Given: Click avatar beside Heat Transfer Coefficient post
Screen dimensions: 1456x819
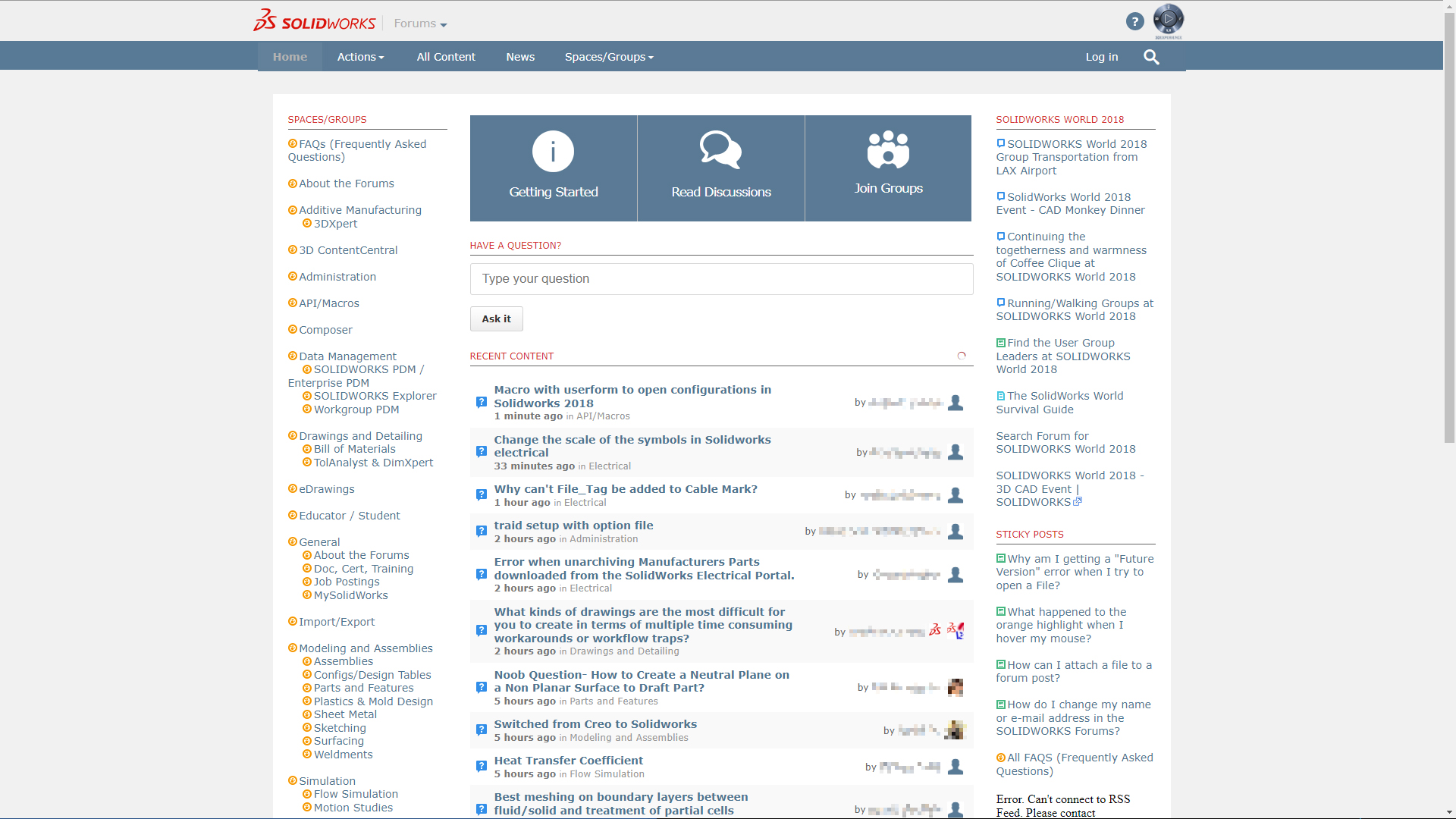Looking at the screenshot, I should (955, 767).
